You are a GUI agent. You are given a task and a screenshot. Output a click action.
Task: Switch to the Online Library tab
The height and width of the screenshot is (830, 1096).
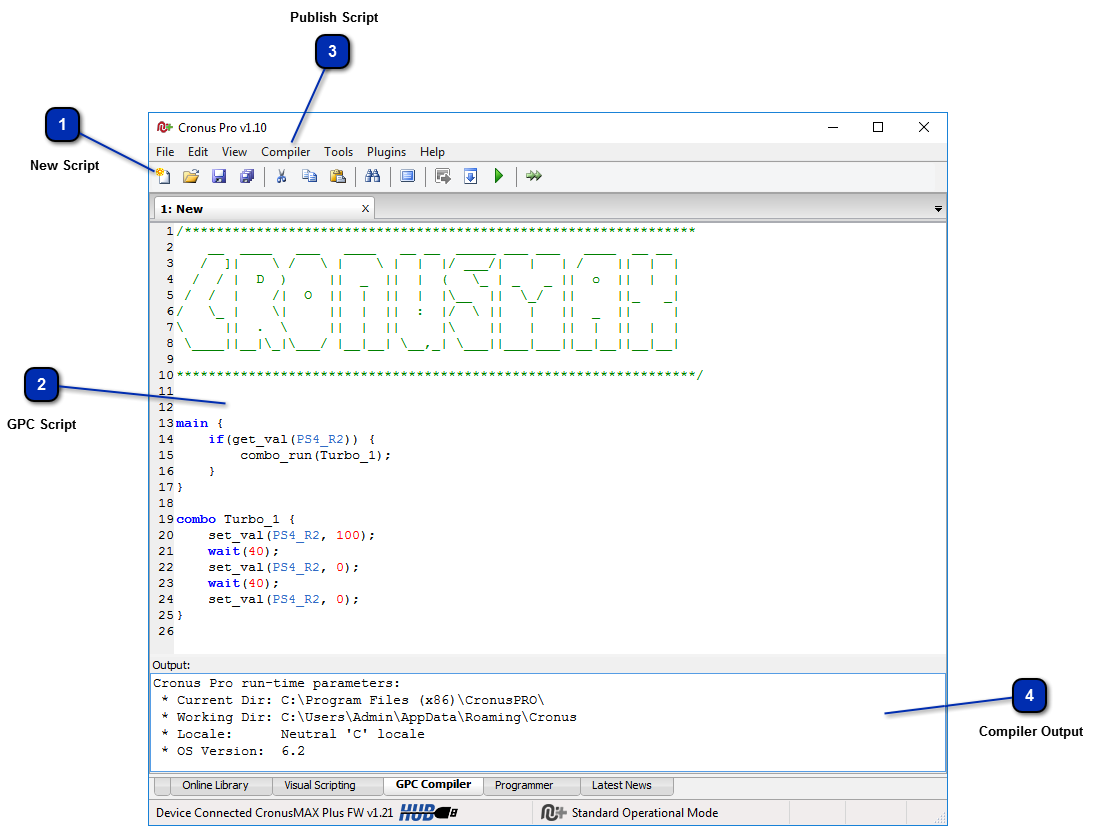coord(215,785)
